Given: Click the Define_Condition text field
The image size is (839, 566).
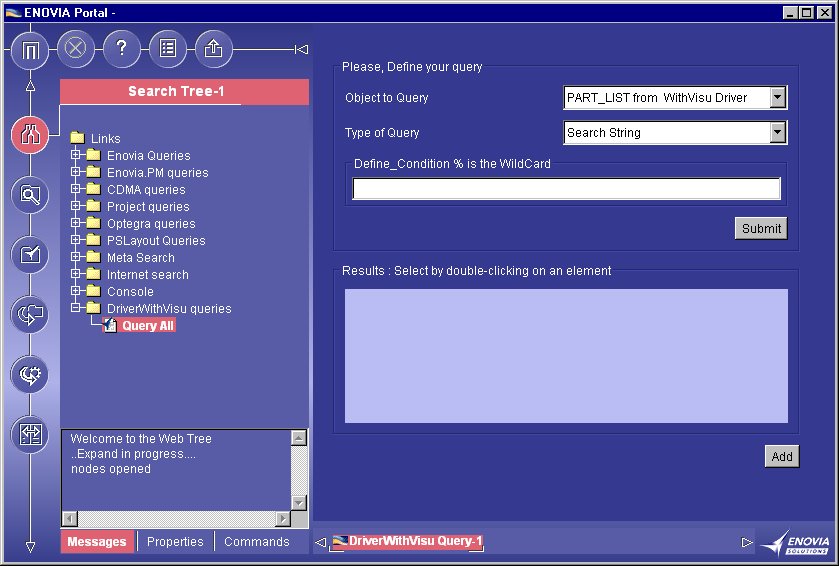Looking at the screenshot, I should click(x=566, y=189).
